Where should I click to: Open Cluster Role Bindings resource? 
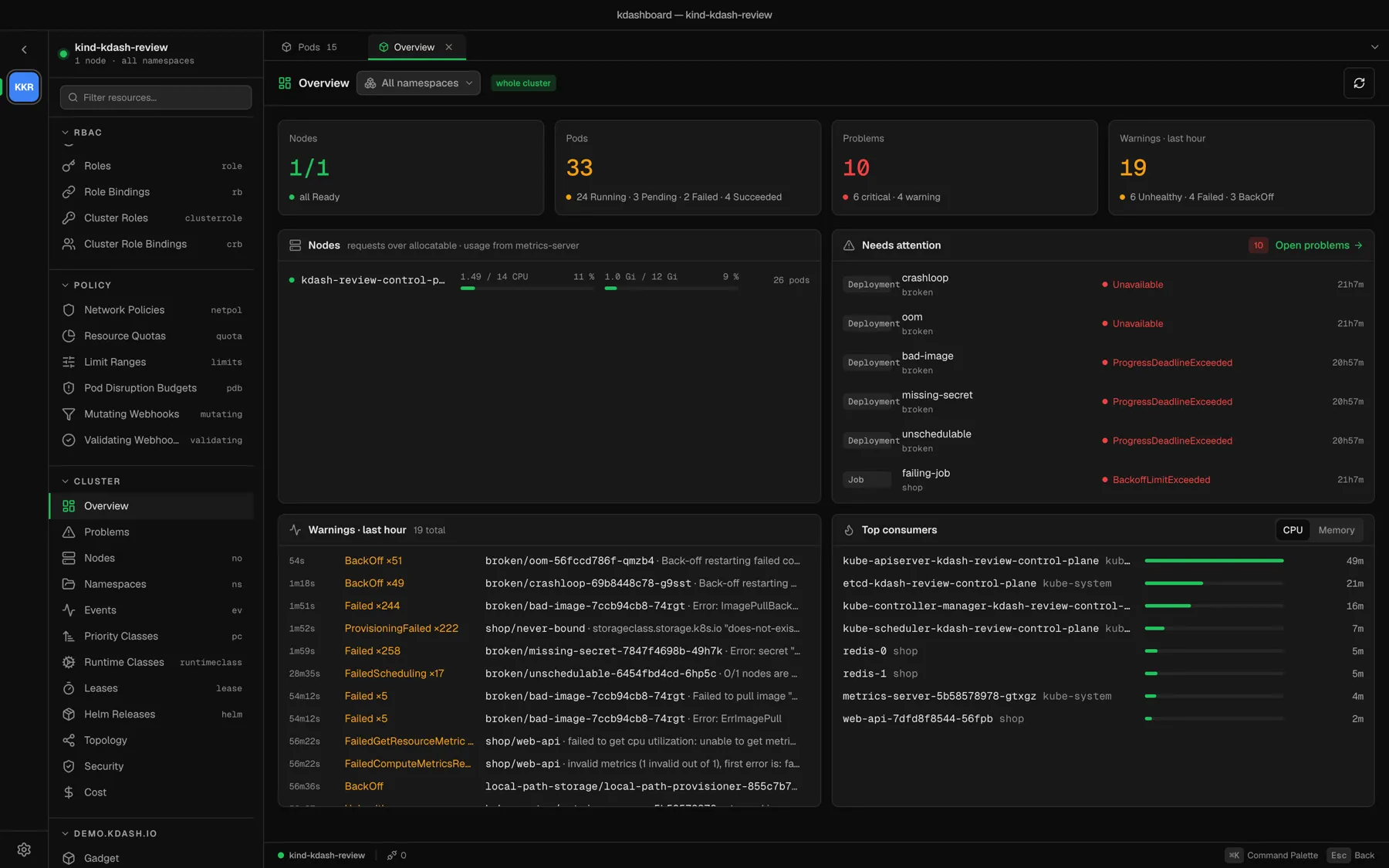[151, 244]
